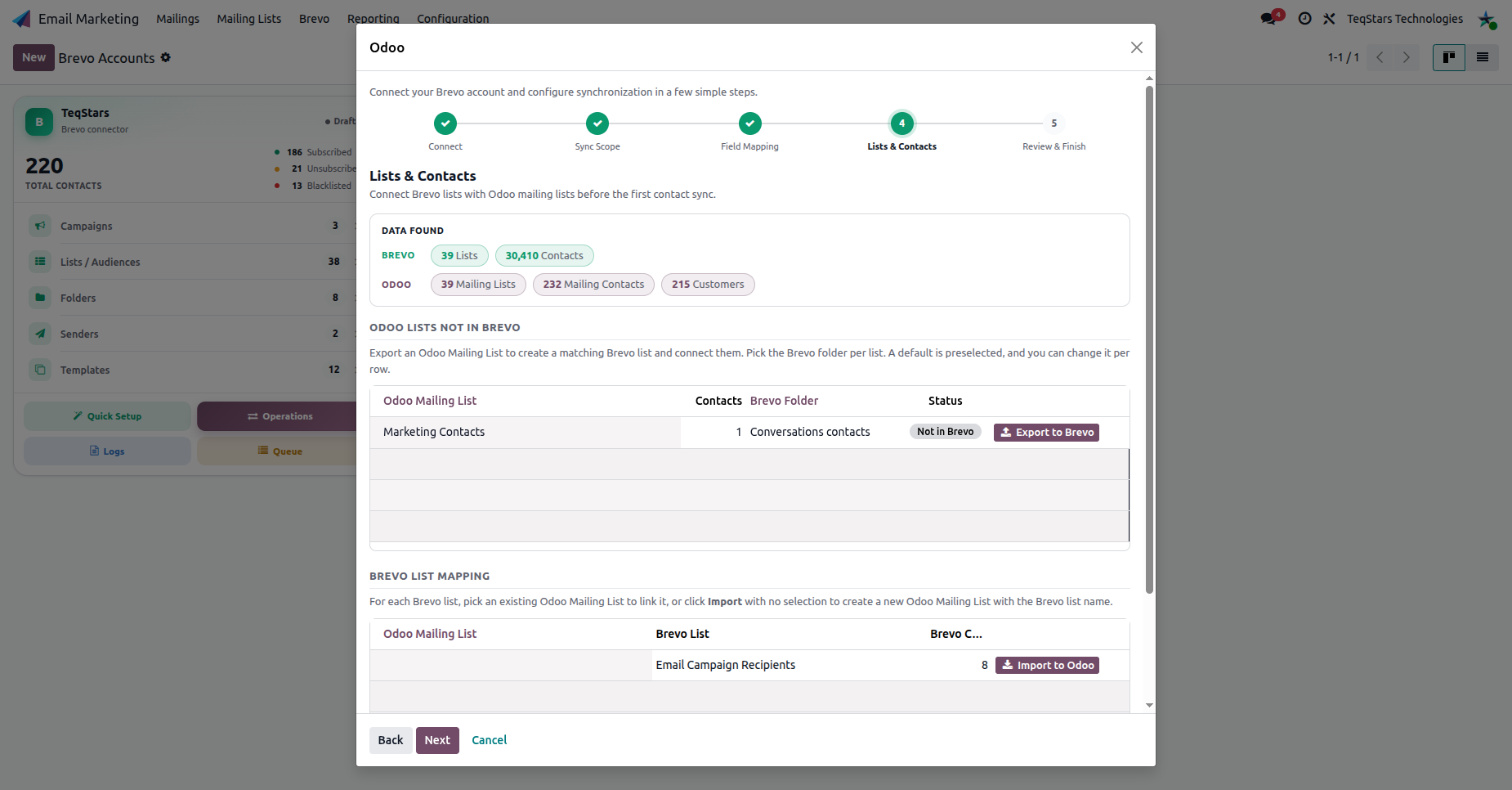1512x790 pixels.
Task: Click the Not in Brevo status badge
Action: click(x=946, y=432)
